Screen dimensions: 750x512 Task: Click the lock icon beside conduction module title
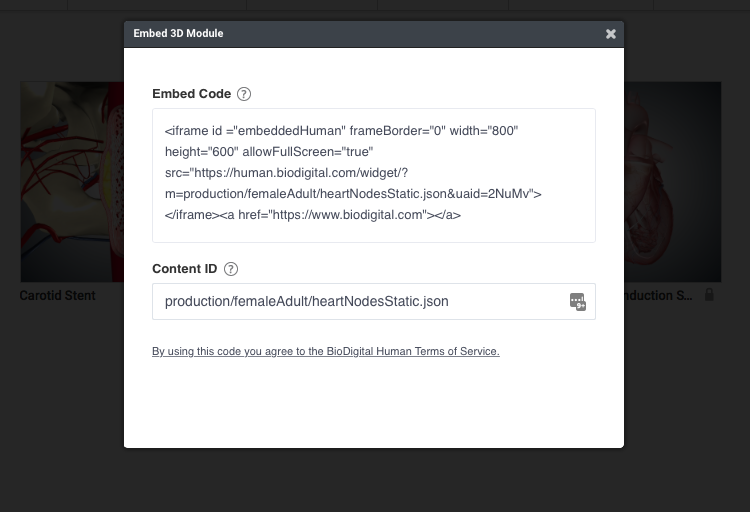(709, 295)
